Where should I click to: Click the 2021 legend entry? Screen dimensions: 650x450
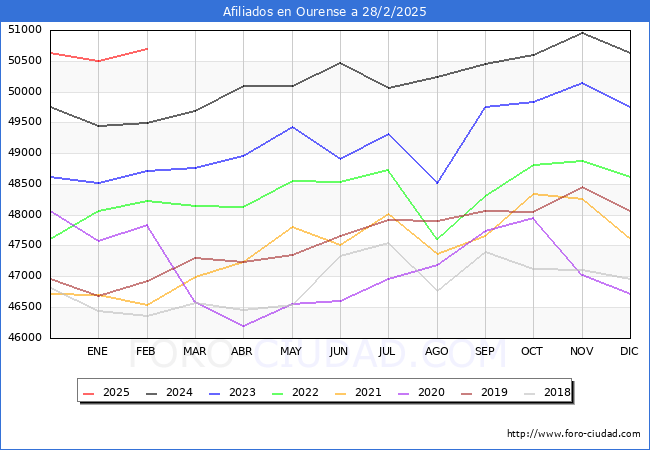(358, 392)
